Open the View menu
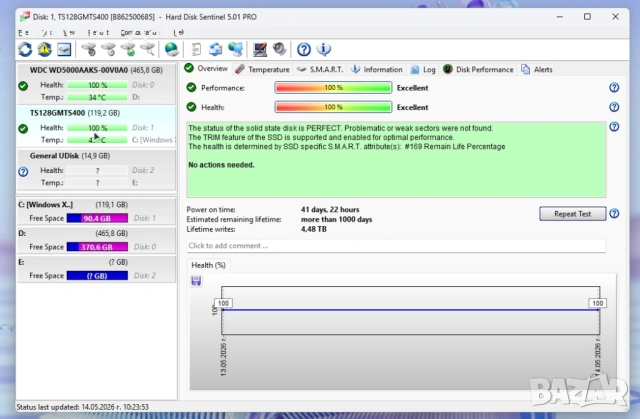Screen dimensions: 640x419 (x=69, y=33)
